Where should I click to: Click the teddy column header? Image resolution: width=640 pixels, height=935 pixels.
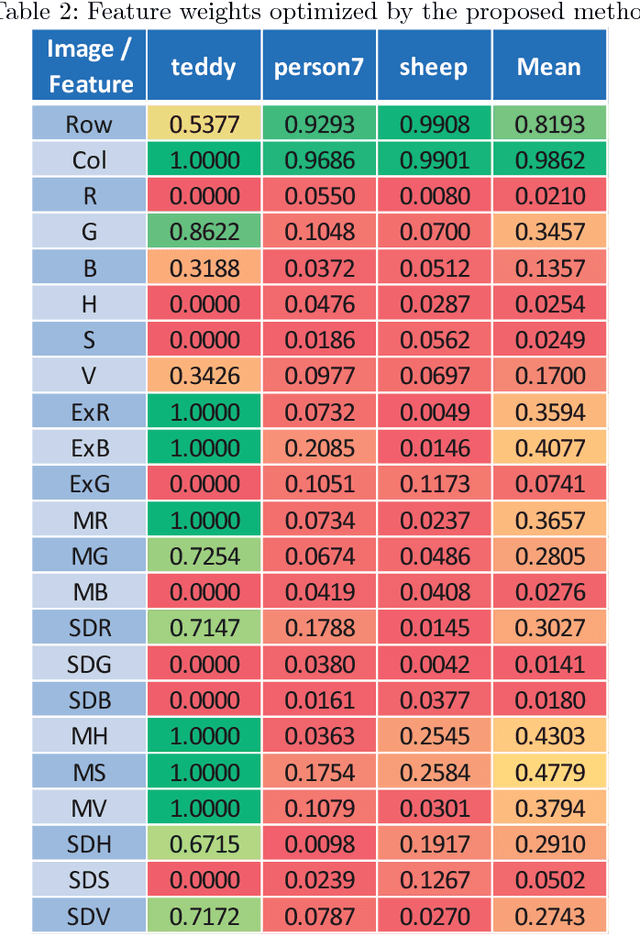pos(204,66)
